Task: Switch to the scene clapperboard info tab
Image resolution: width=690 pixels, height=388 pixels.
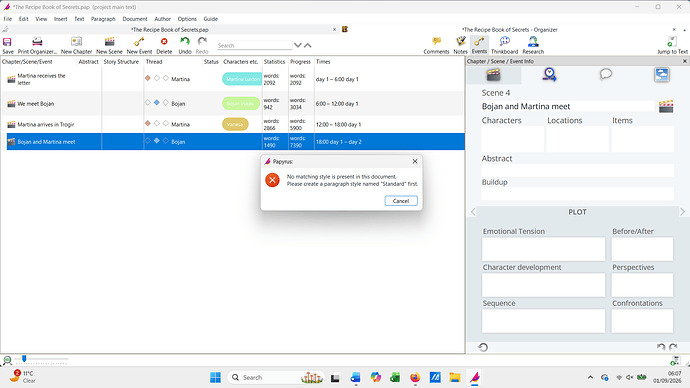Action: point(494,75)
